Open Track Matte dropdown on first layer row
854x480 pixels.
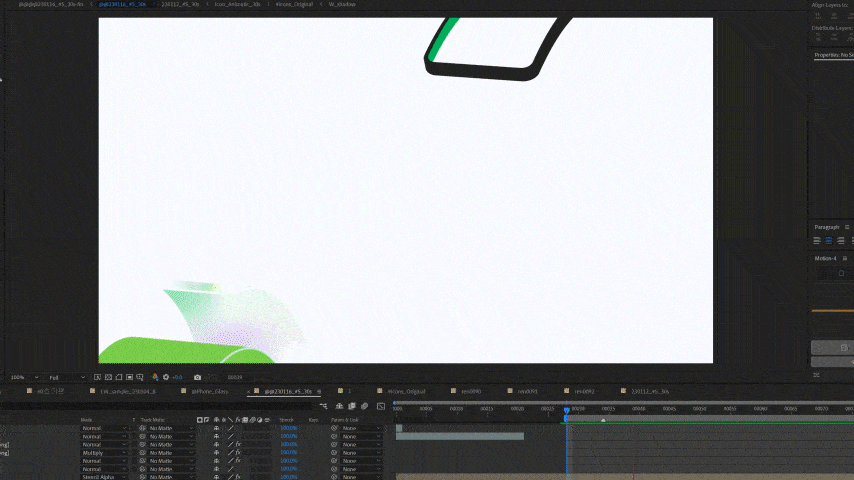[x=171, y=428]
